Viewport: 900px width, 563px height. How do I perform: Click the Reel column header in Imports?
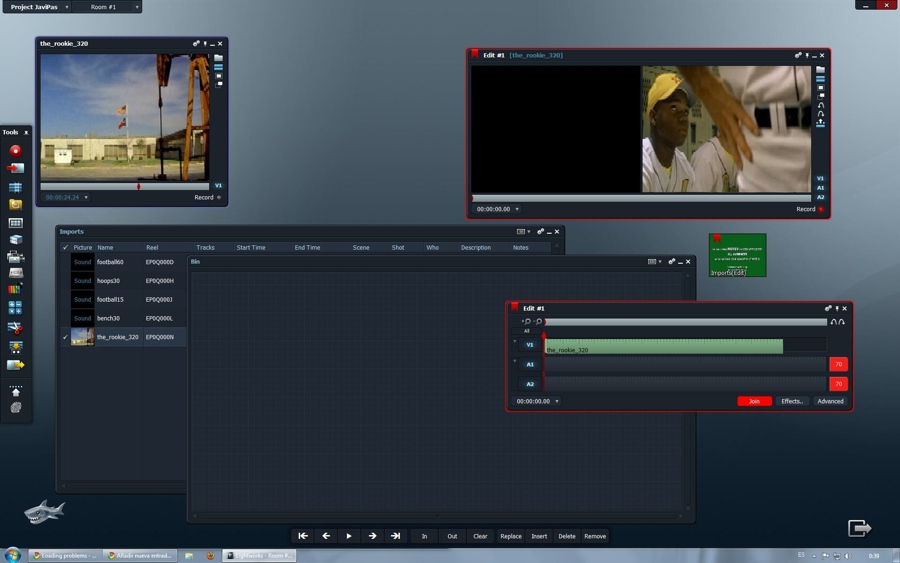152,247
